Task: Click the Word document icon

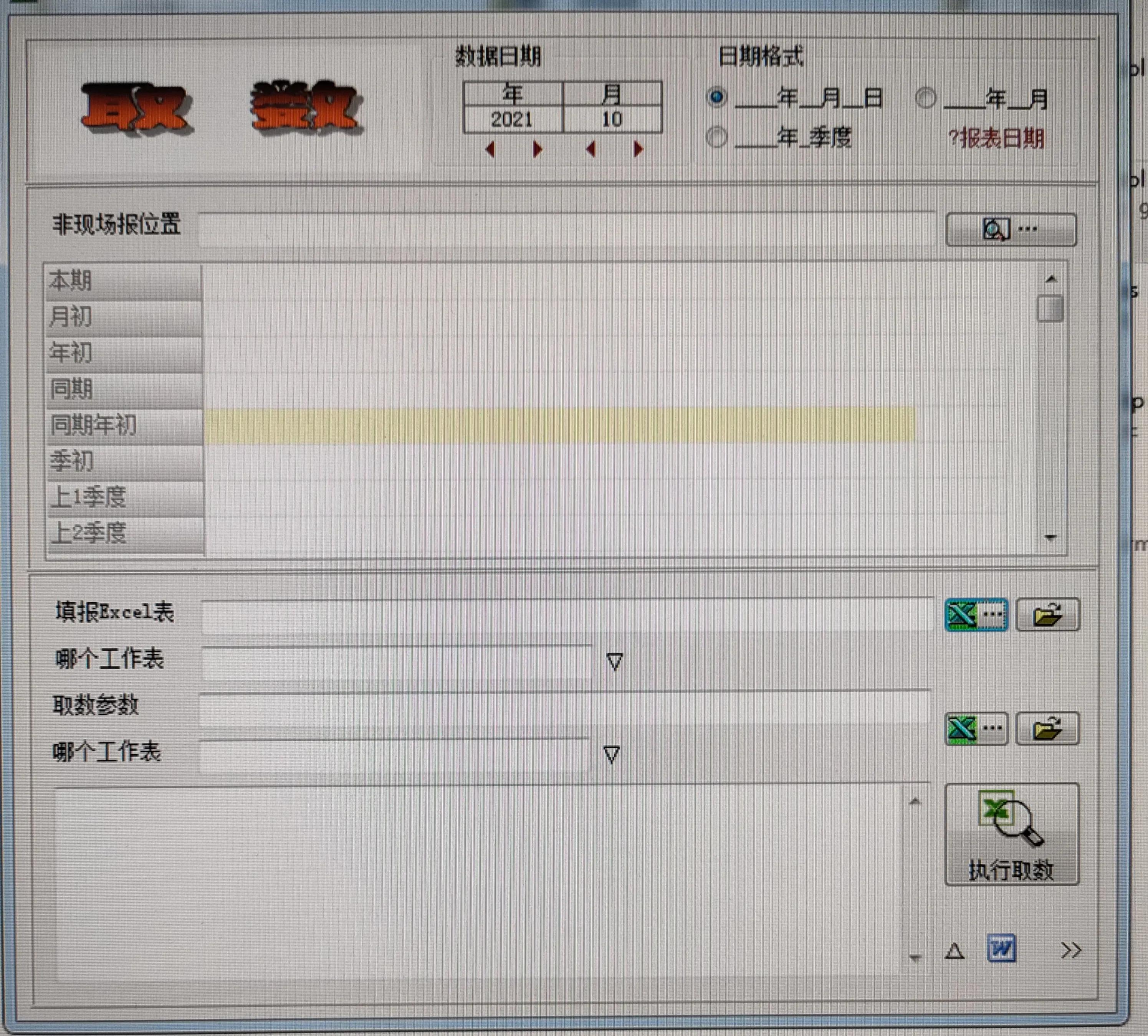Action: coord(1001,949)
